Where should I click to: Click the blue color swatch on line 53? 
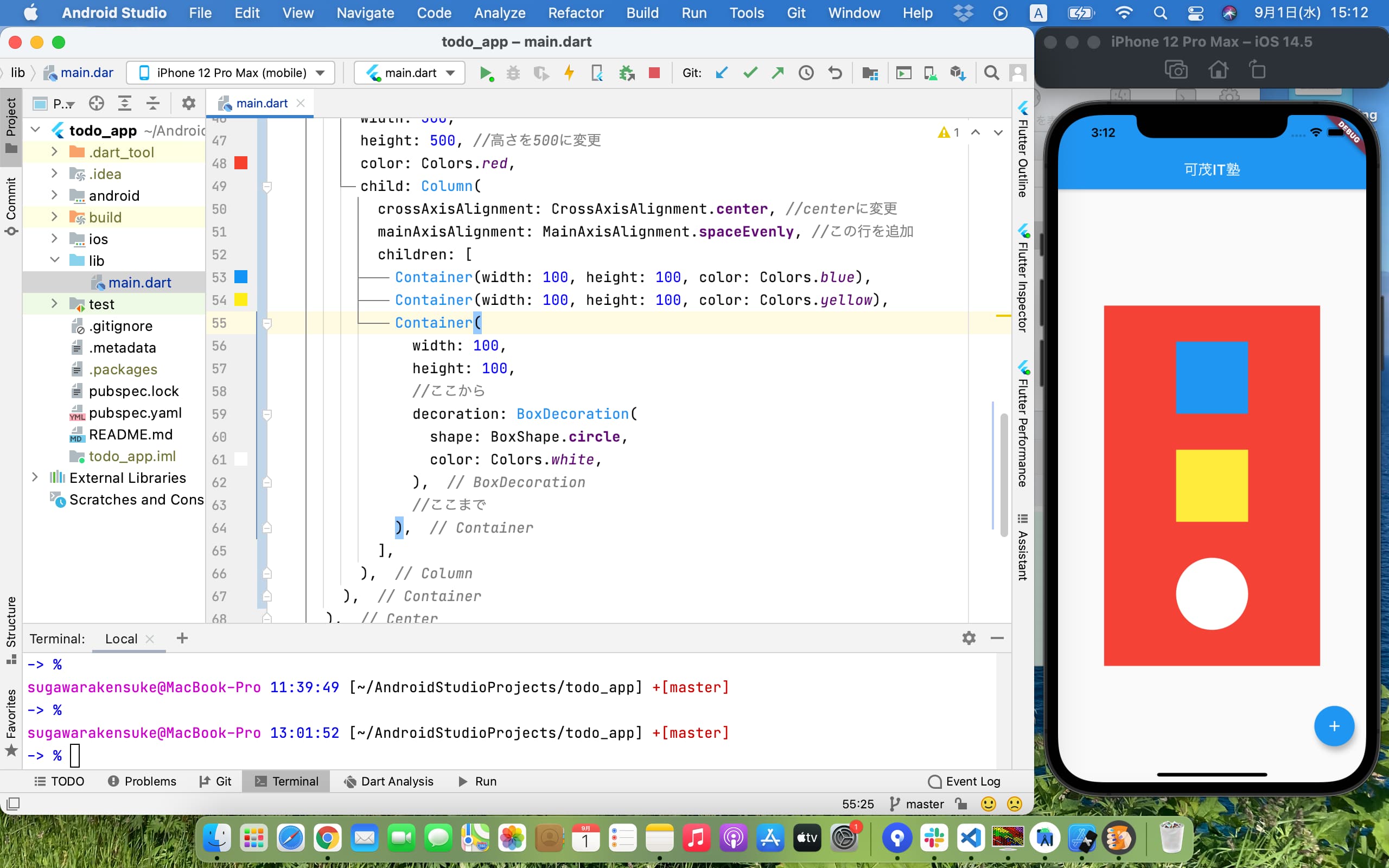241,277
